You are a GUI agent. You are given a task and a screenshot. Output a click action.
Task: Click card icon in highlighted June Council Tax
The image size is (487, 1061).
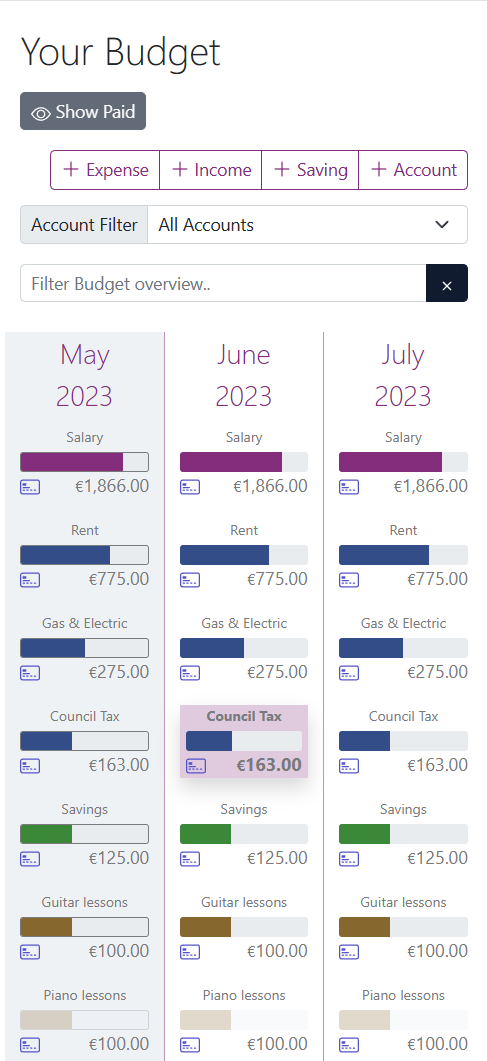195,766
